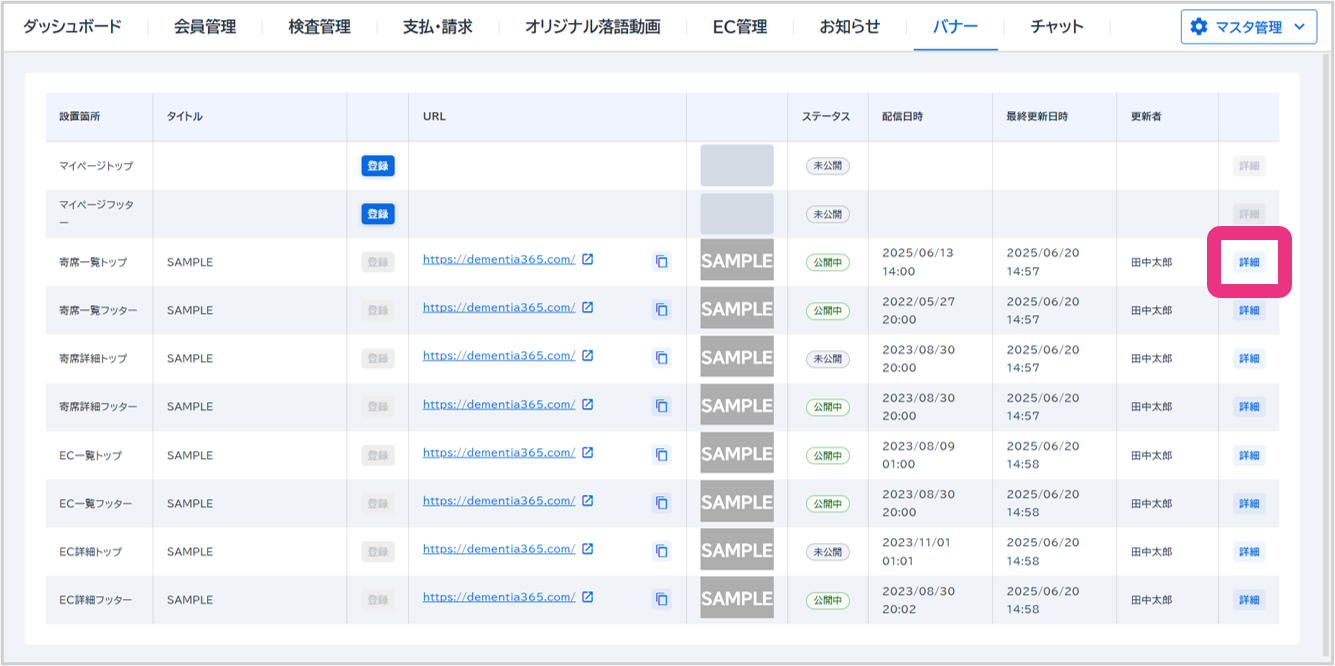Open the EC管理 tab
The image size is (1335, 666).
tap(739, 27)
